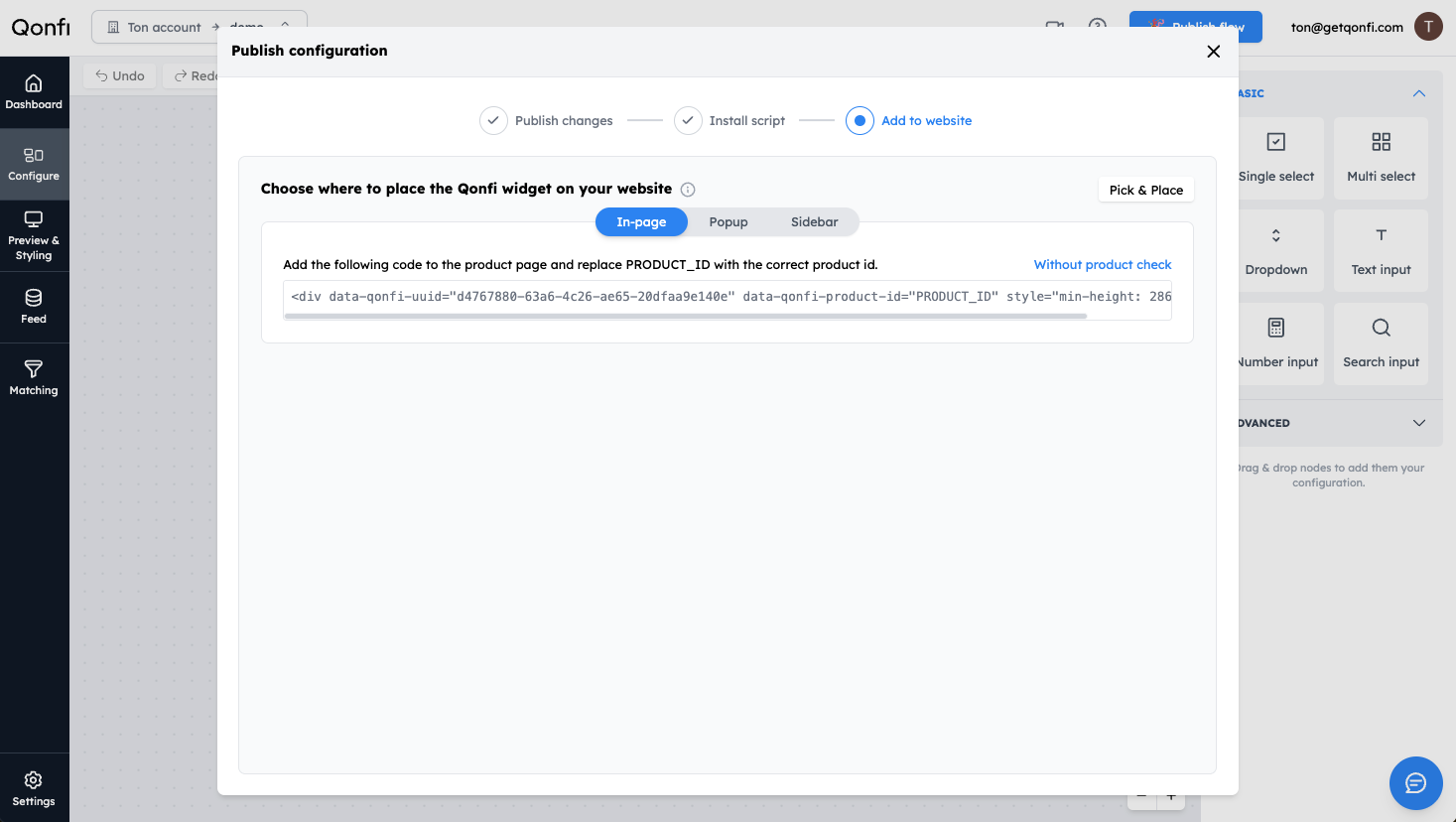Select the Add to website step
This screenshot has width=1456, height=822.
click(909, 120)
